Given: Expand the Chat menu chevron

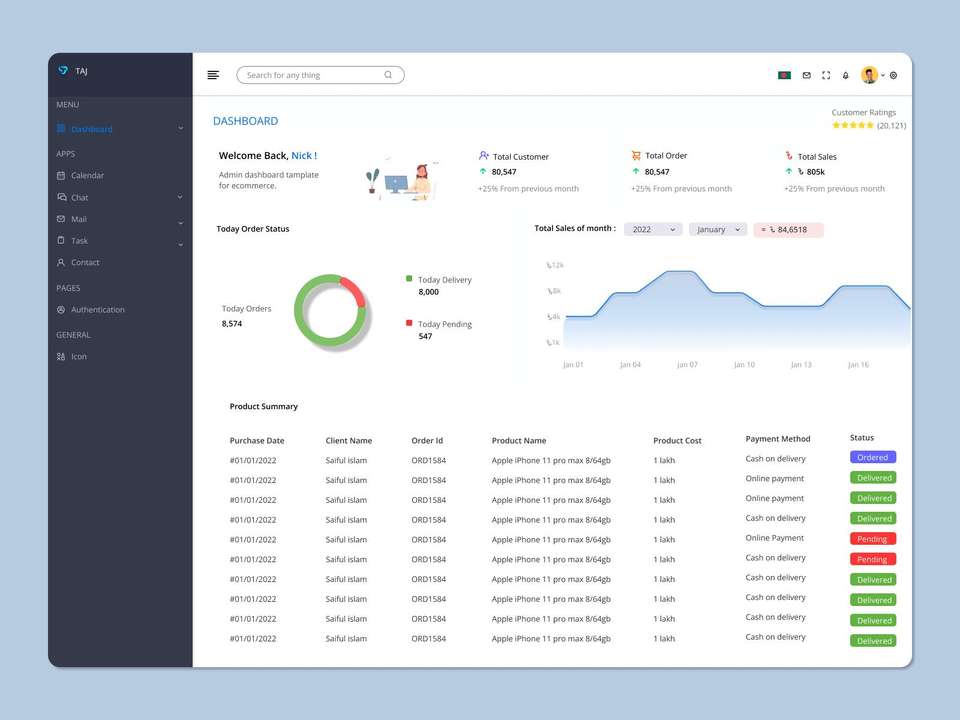Looking at the screenshot, I should (180, 197).
